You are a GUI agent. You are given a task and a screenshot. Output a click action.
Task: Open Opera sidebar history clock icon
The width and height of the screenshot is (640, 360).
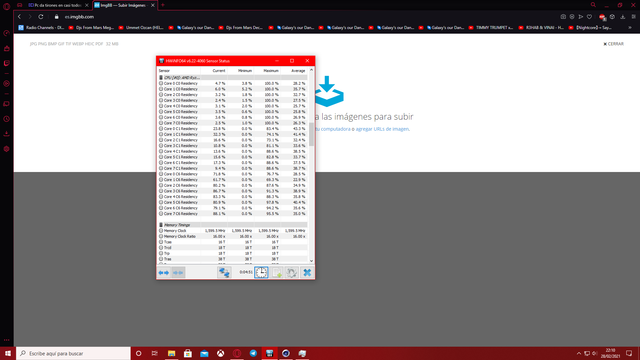(x=7, y=119)
